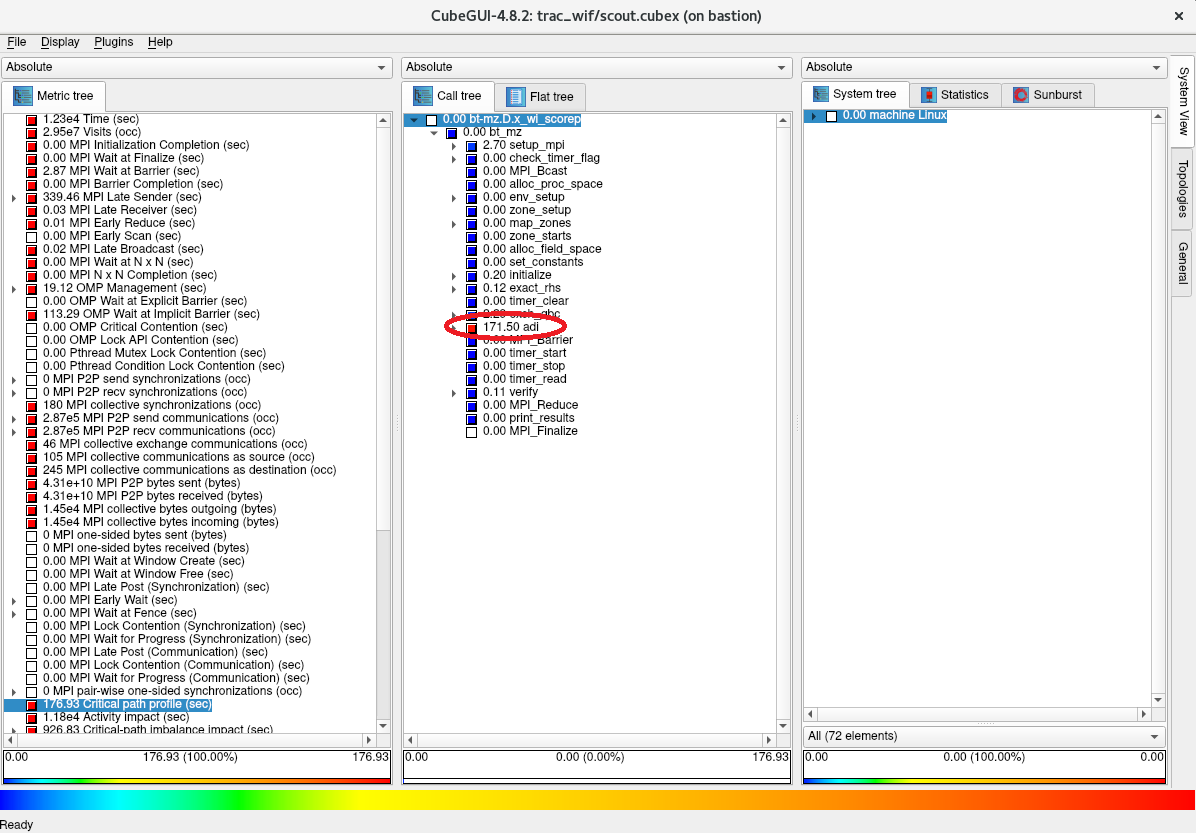Click the box beside MPI_Finalize
Image resolution: width=1196 pixels, height=833 pixels.
tap(471, 432)
